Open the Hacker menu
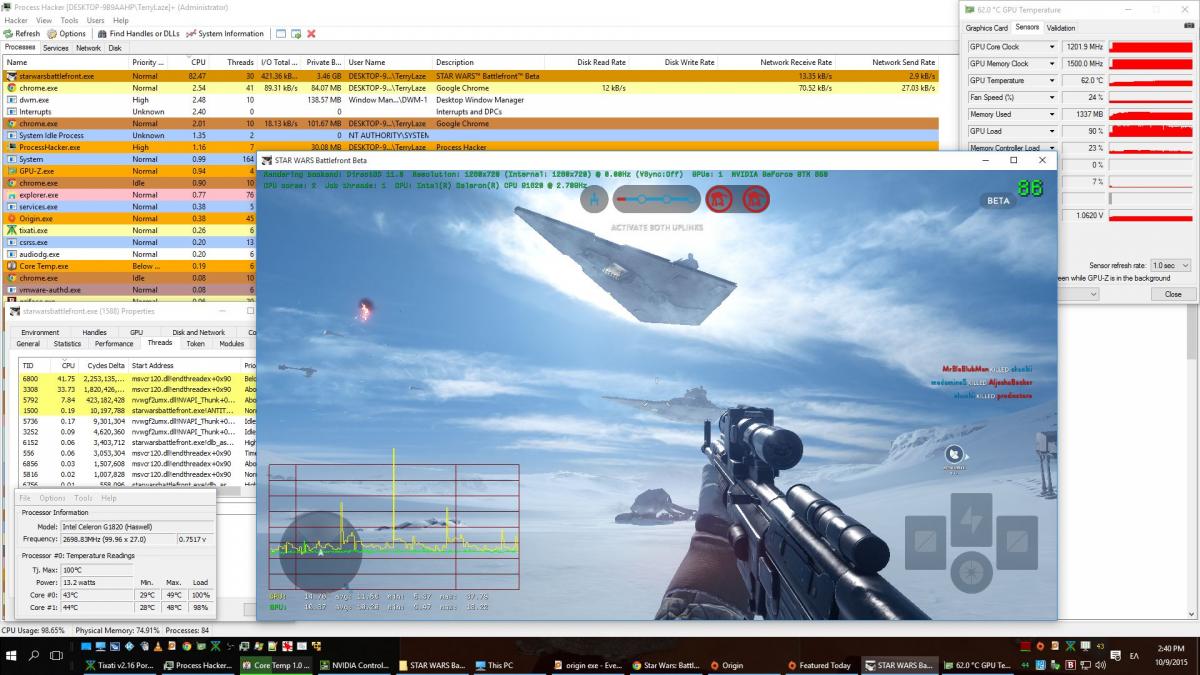The image size is (1200, 675). [15, 20]
